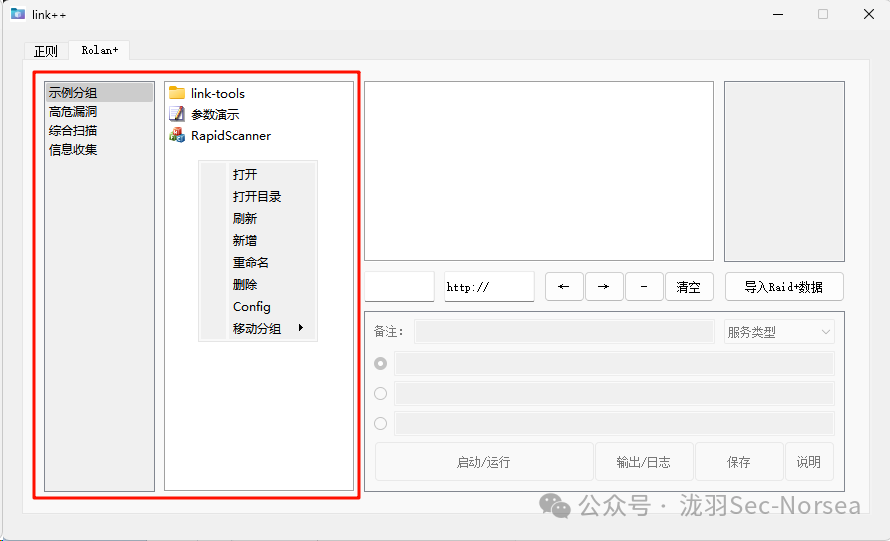Select the second command radio button
This screenshot has width=890, height=541.
click(x=380, y=393)
